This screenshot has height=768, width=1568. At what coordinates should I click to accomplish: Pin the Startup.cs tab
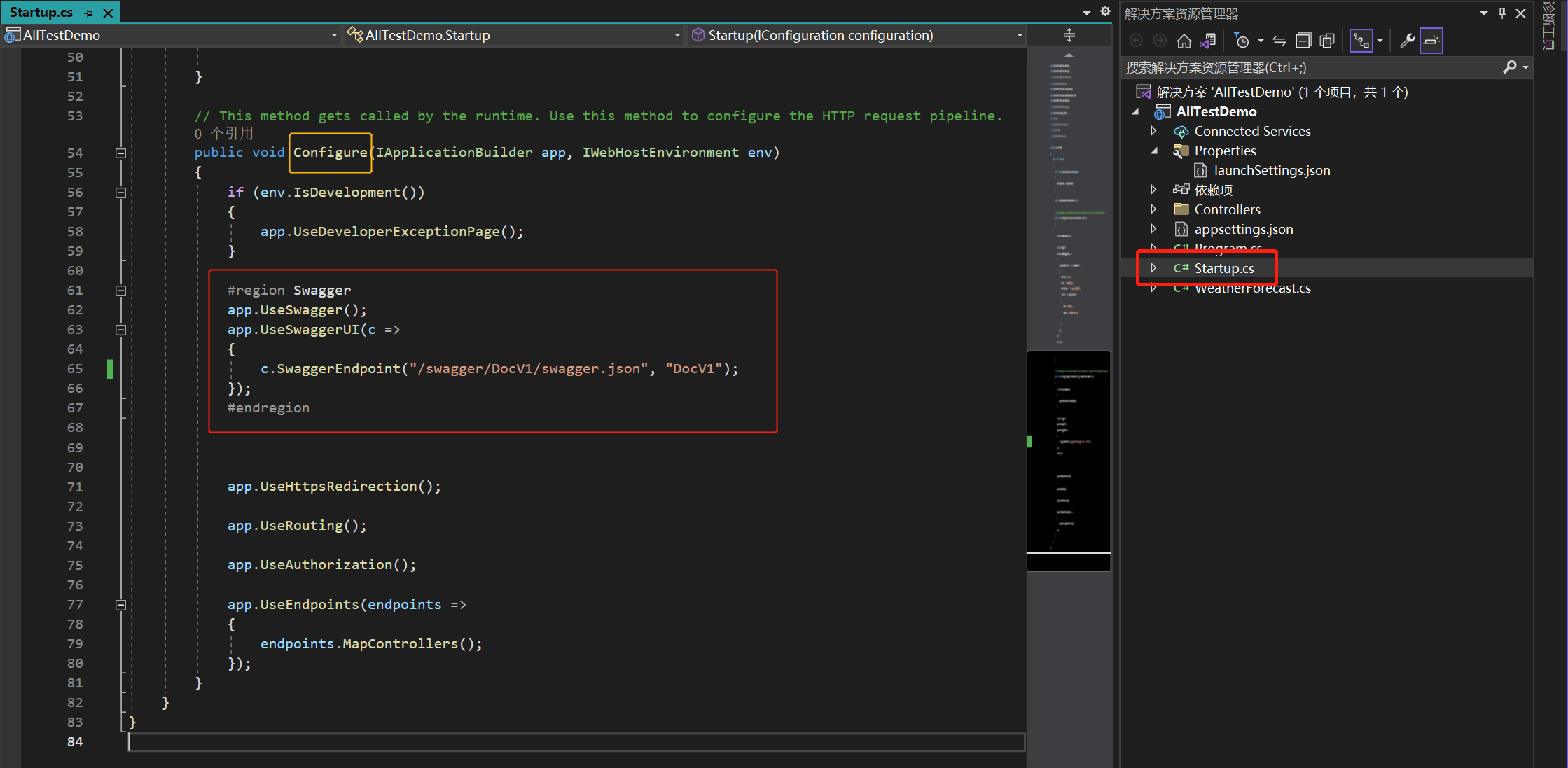tap(89, 13)
